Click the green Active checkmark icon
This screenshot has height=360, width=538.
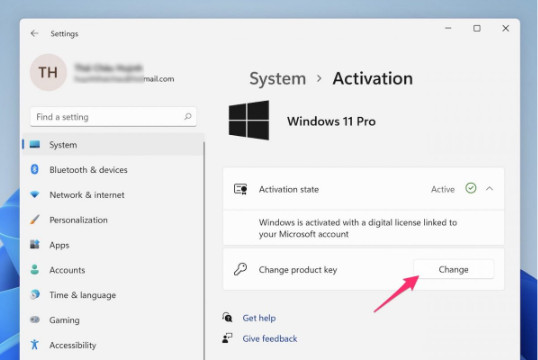471,188
